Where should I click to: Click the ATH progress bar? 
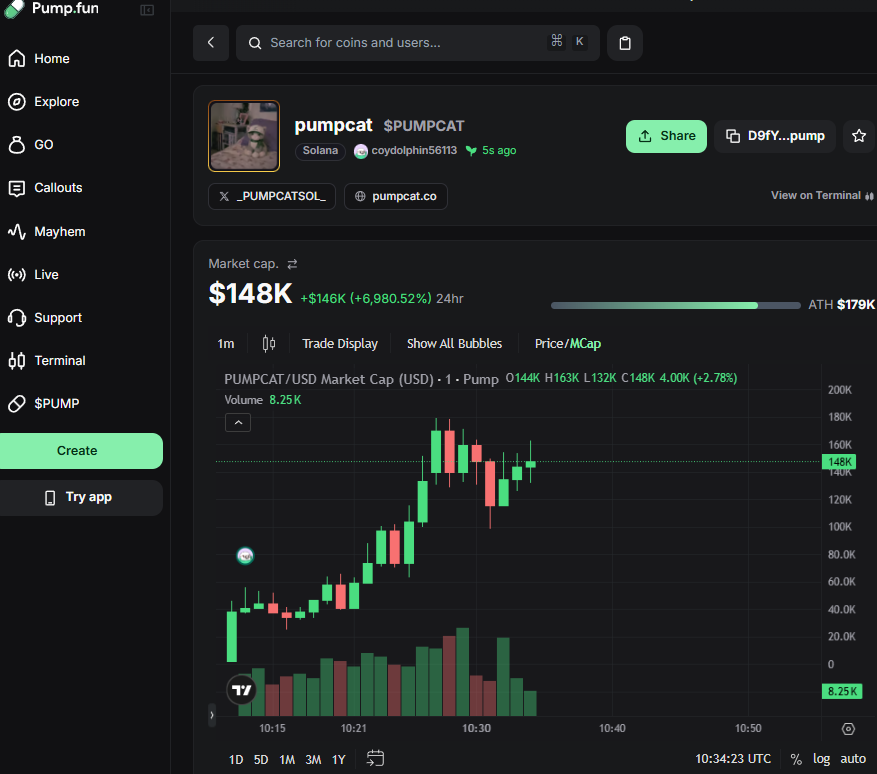pyautogui.click(x=676, y=305)
